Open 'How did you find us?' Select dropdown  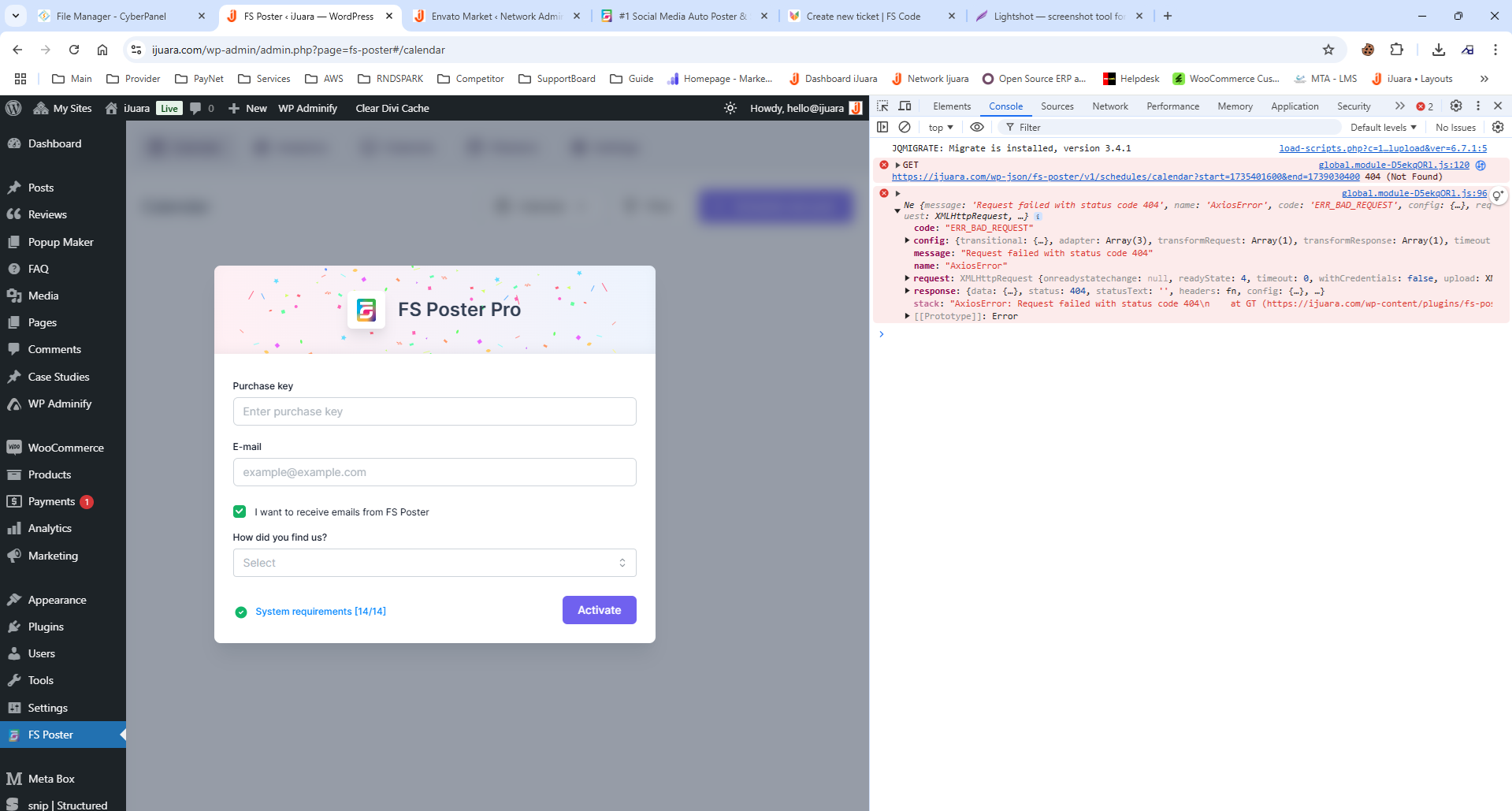tap(434, 563)
